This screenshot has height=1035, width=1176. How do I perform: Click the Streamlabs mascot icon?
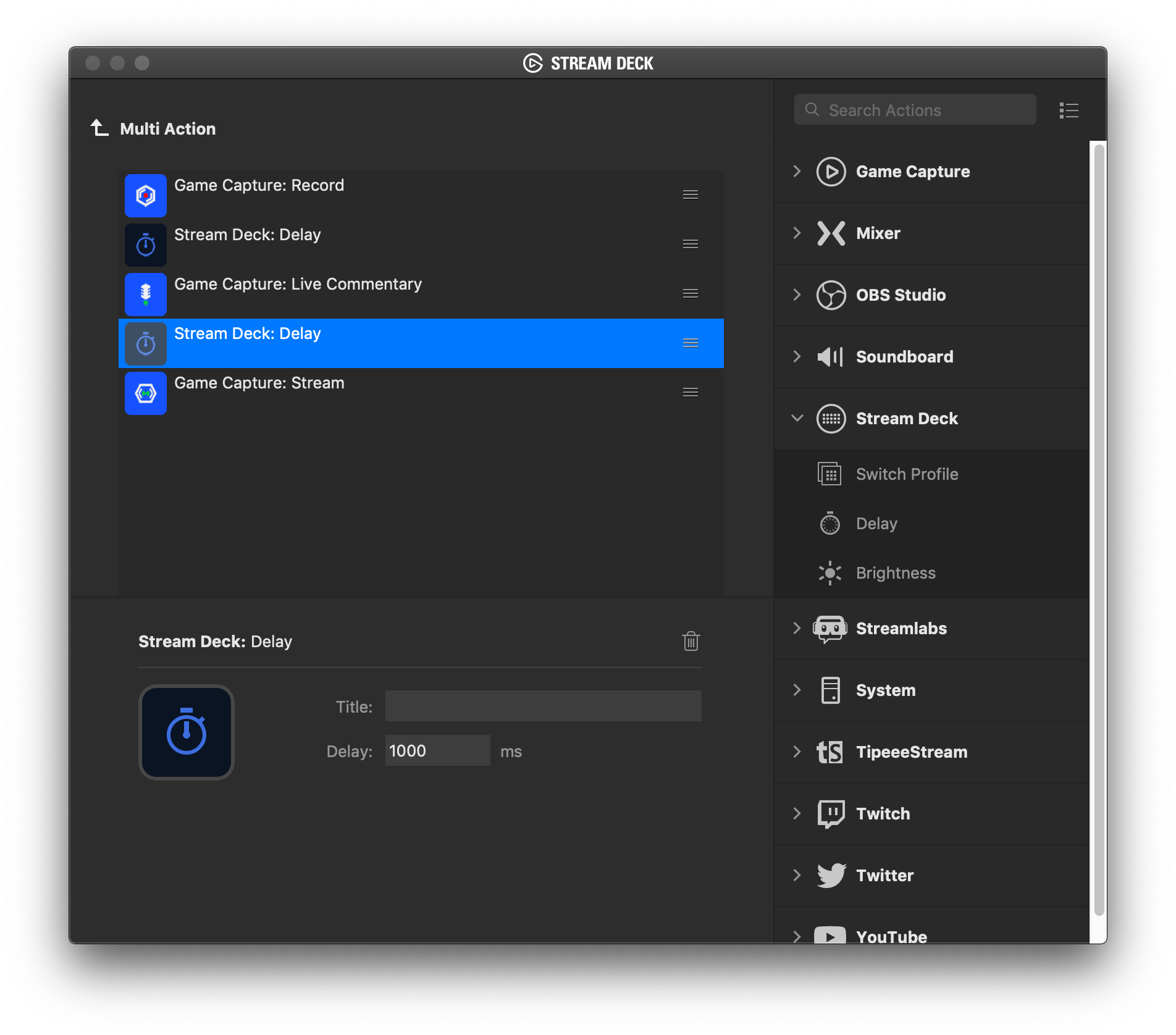830,629
